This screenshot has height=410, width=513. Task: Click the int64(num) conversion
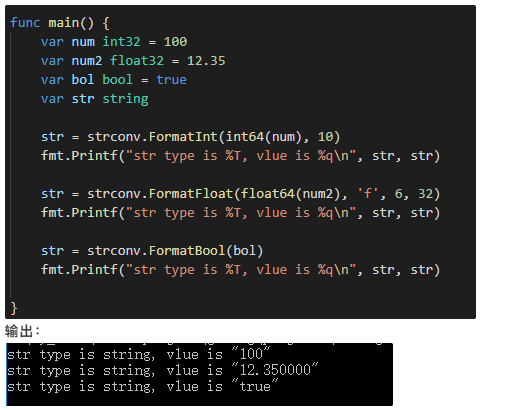point(264,137)
